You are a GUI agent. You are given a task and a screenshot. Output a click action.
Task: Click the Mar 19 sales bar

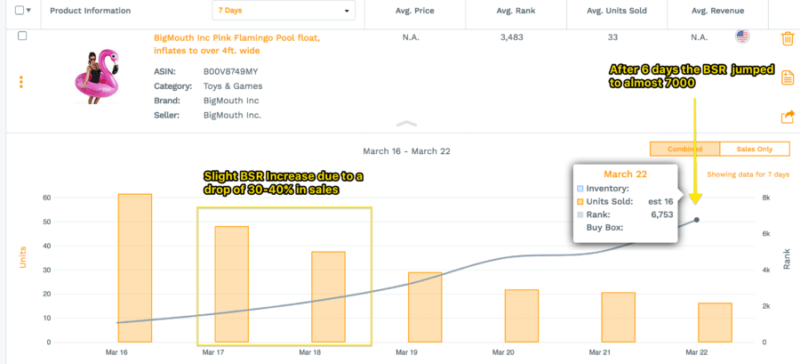tap(425, 307)
